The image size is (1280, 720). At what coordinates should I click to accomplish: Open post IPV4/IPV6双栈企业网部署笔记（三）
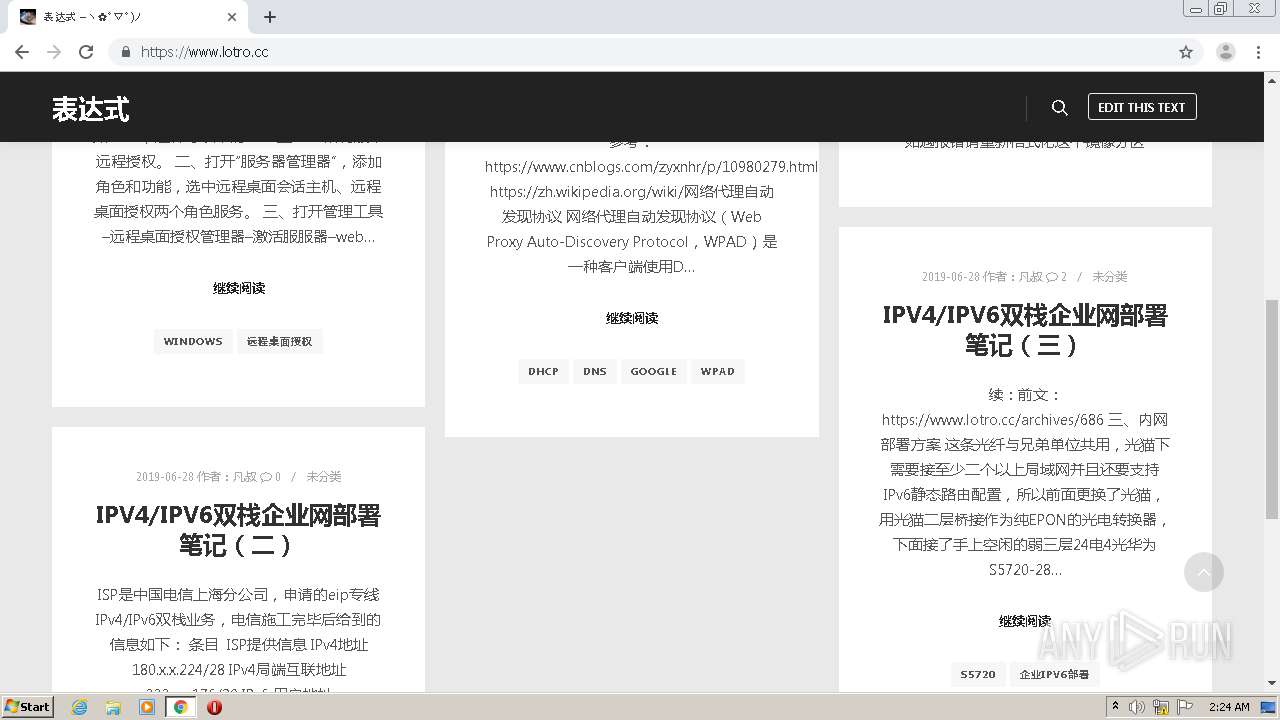[x=1025, y=330]
